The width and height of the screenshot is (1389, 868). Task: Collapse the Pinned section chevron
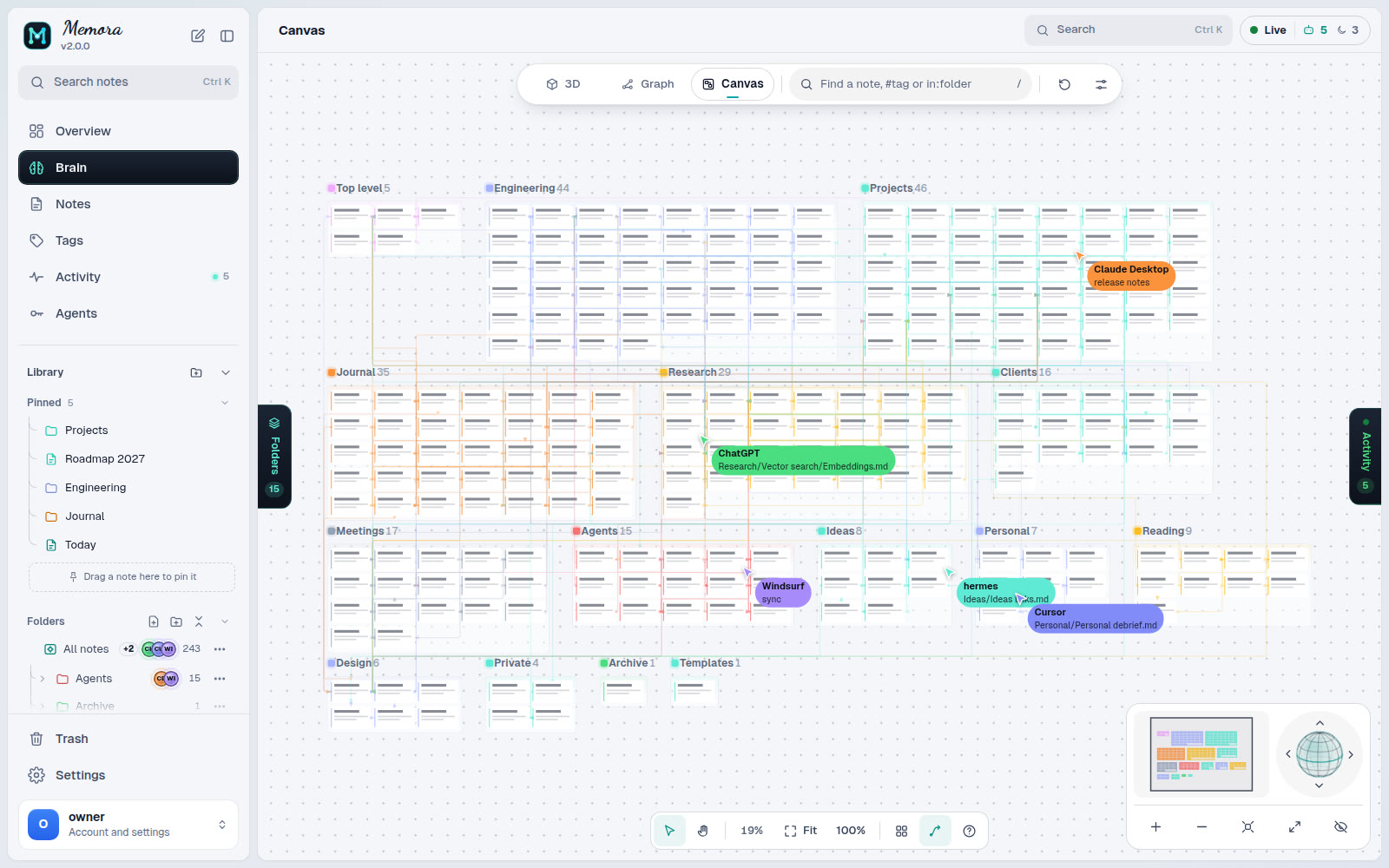pos(225,403)
